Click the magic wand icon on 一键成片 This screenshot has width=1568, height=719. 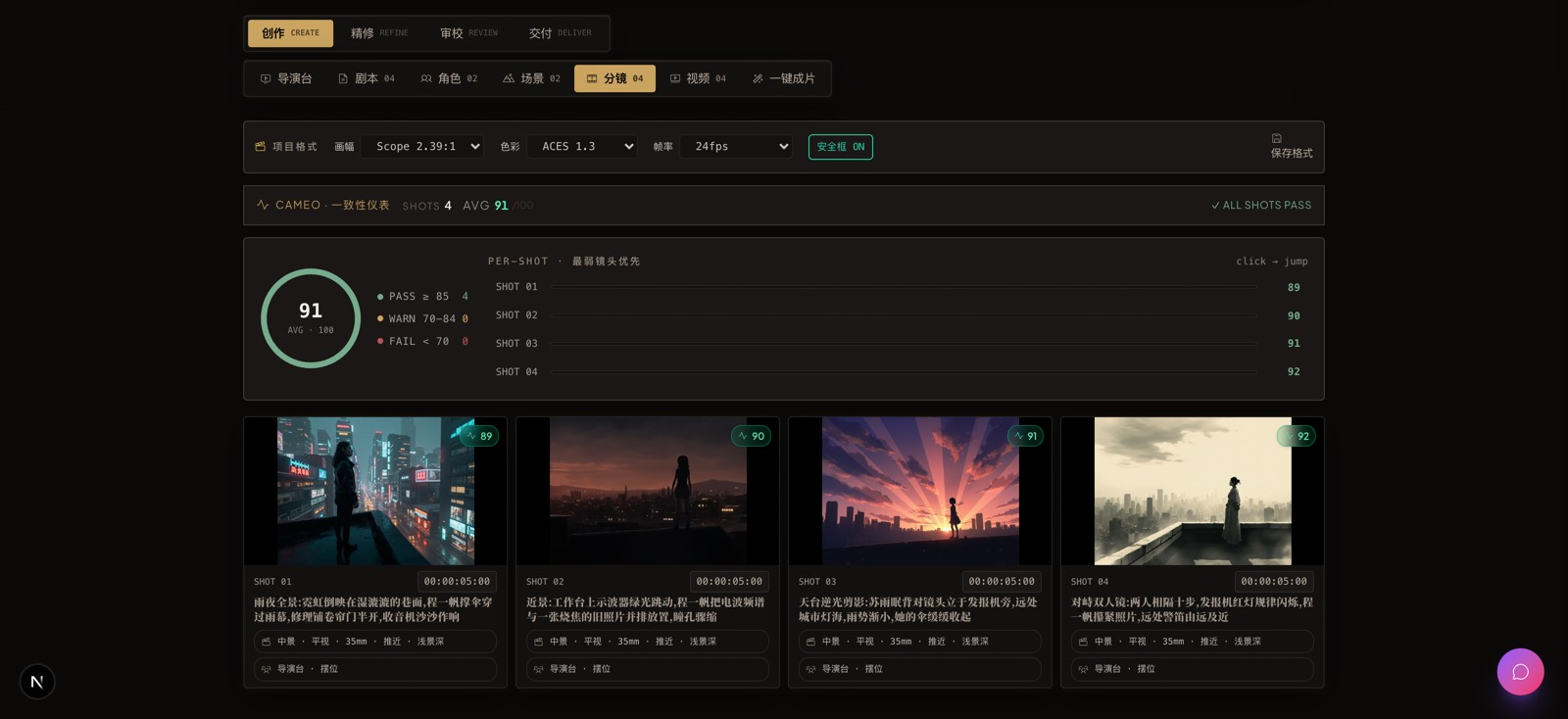point(758,78)
